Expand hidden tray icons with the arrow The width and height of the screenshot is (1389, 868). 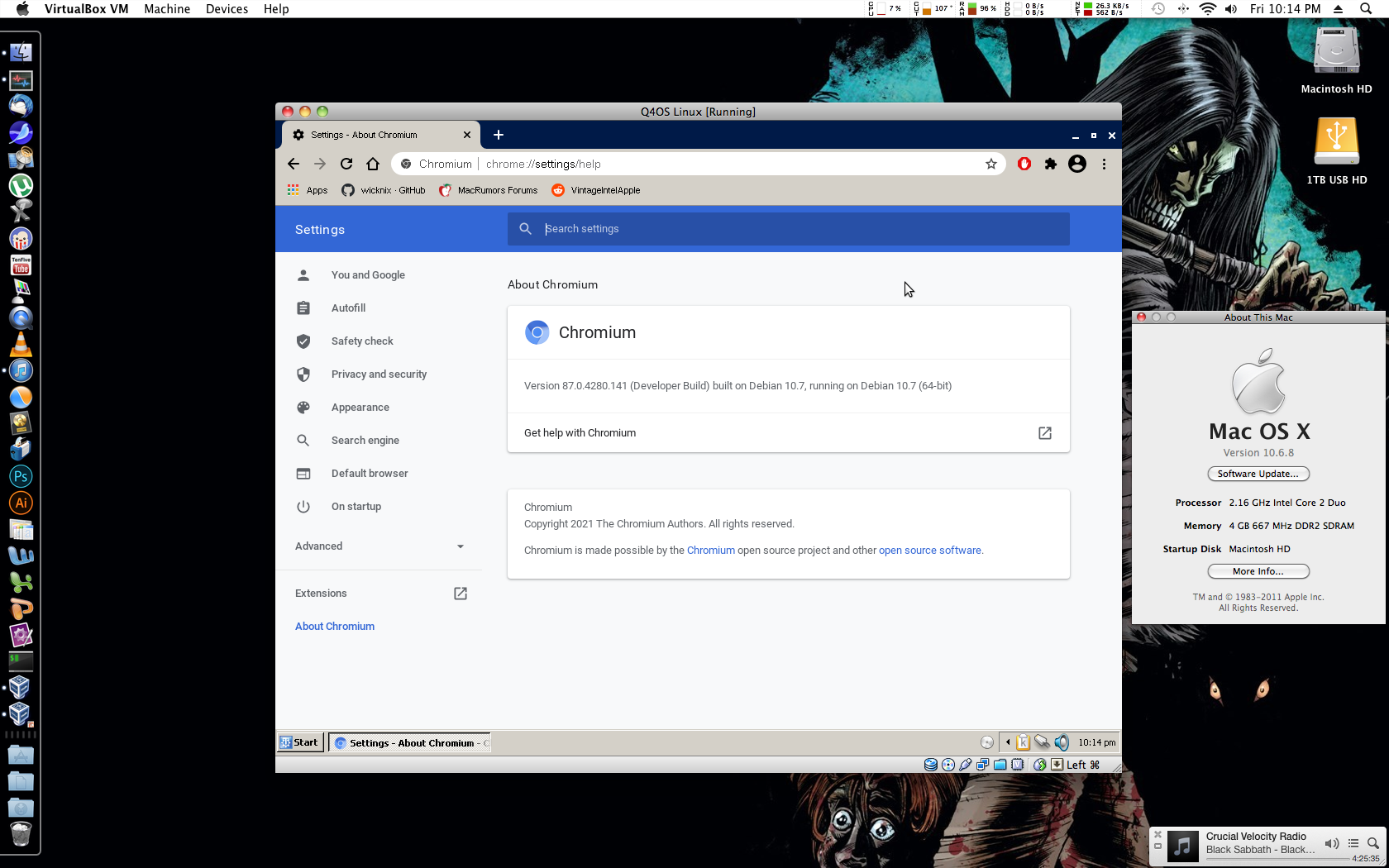(x=1007, y=742)
